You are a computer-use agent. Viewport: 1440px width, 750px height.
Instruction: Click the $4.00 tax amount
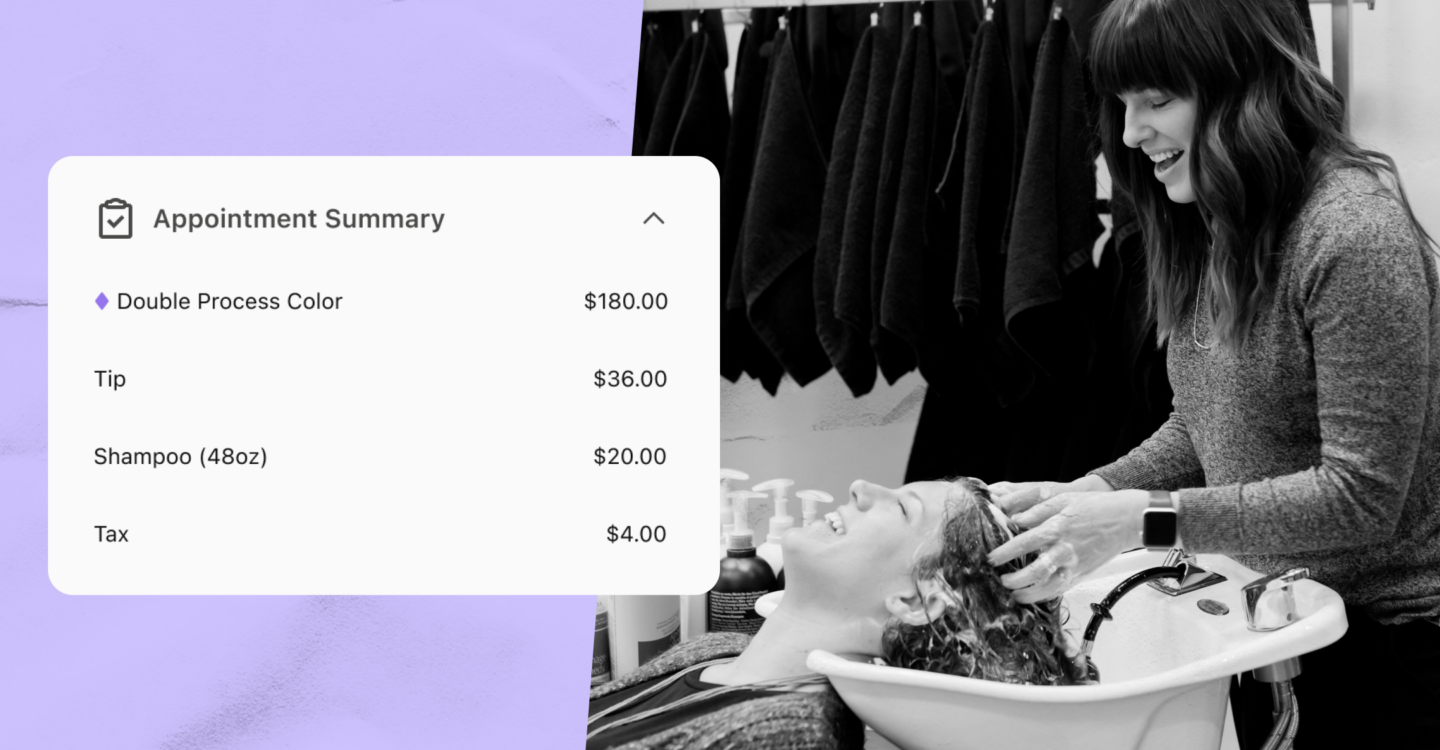[x=636, y=534]
